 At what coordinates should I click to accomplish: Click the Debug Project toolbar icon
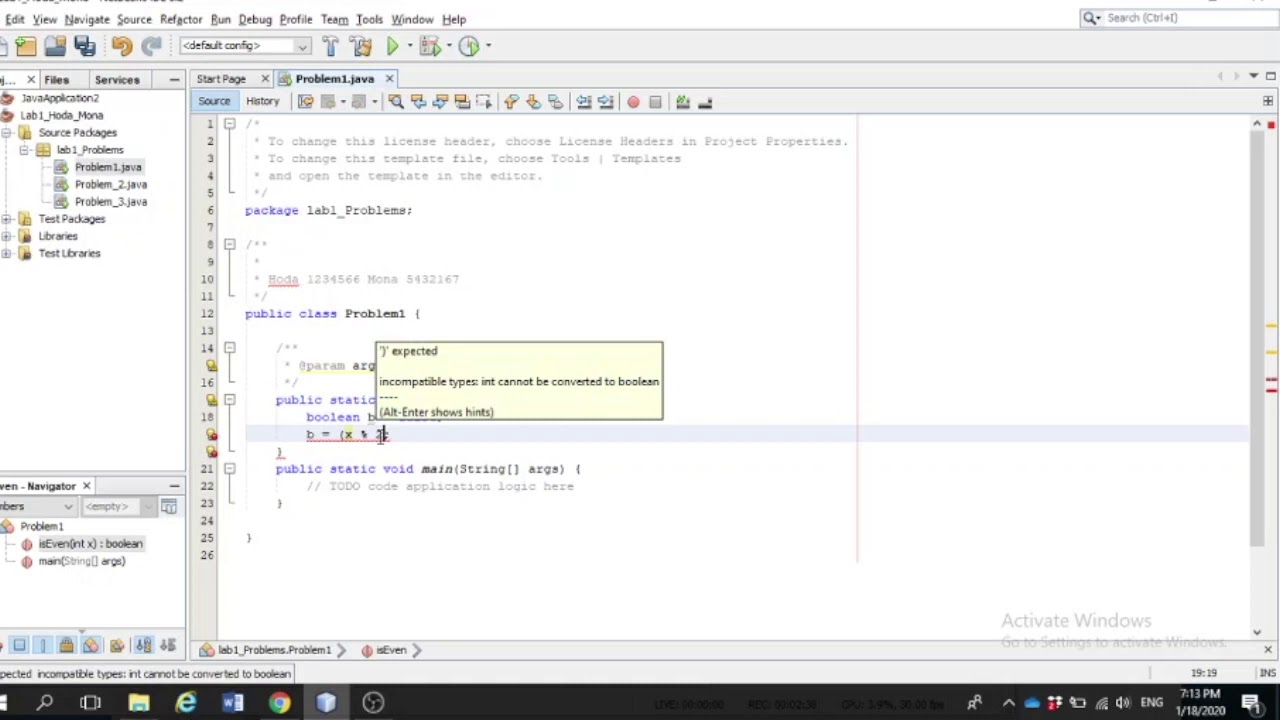coord(430,46)
